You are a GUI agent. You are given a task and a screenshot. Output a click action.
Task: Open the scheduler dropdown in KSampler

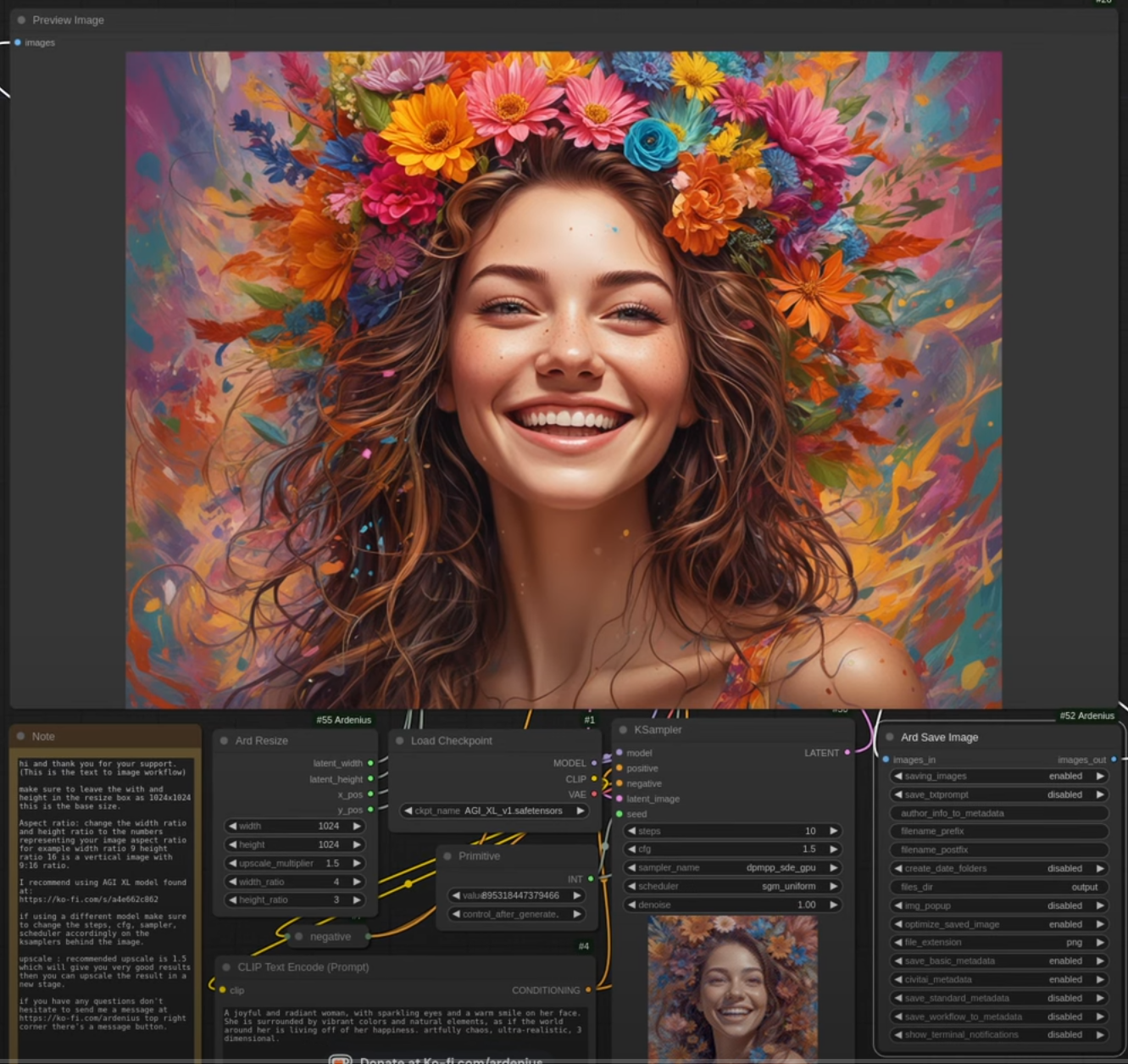tap(732, 886)
